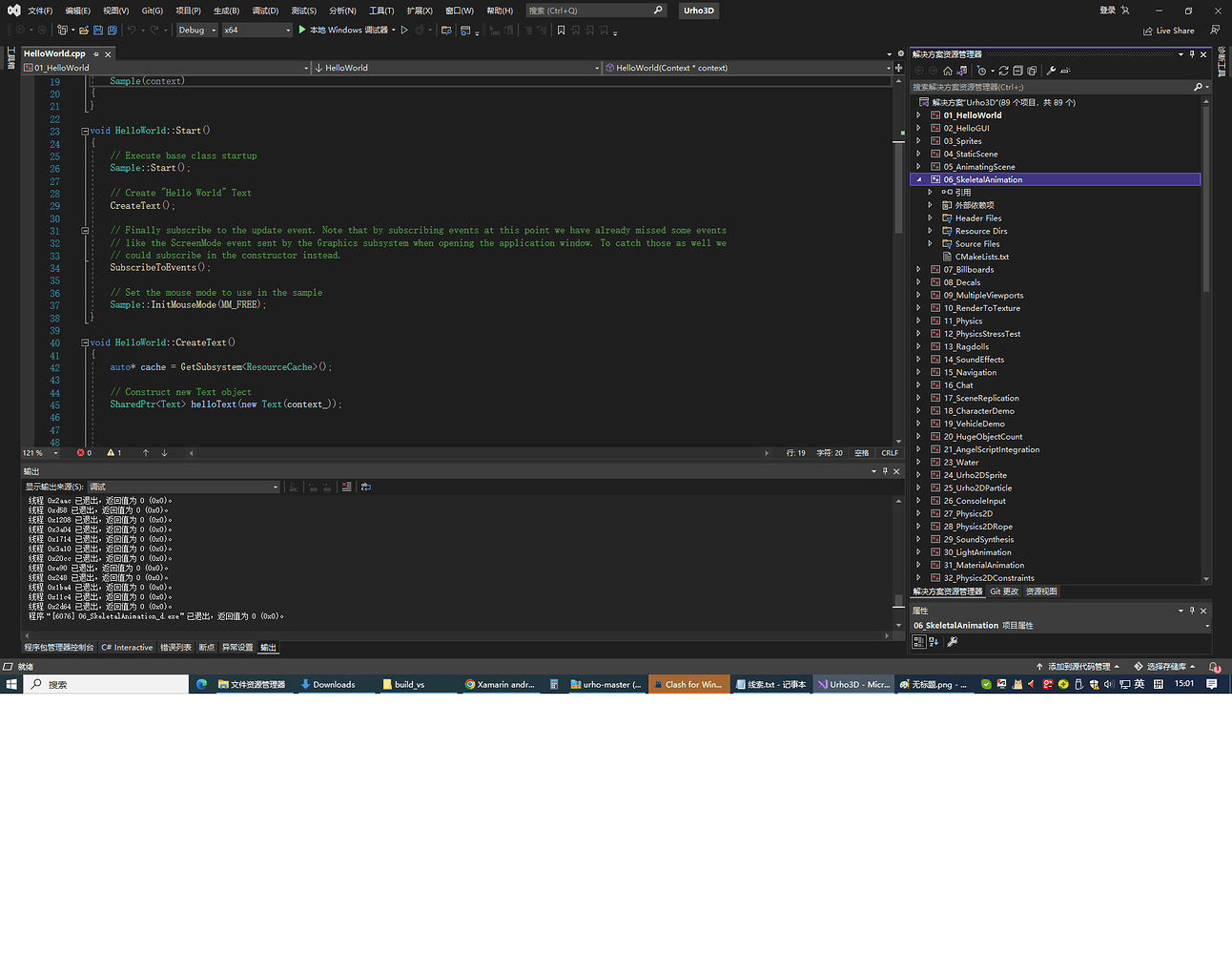Click the Home icon in Solution Explorer

pos(947,71)
